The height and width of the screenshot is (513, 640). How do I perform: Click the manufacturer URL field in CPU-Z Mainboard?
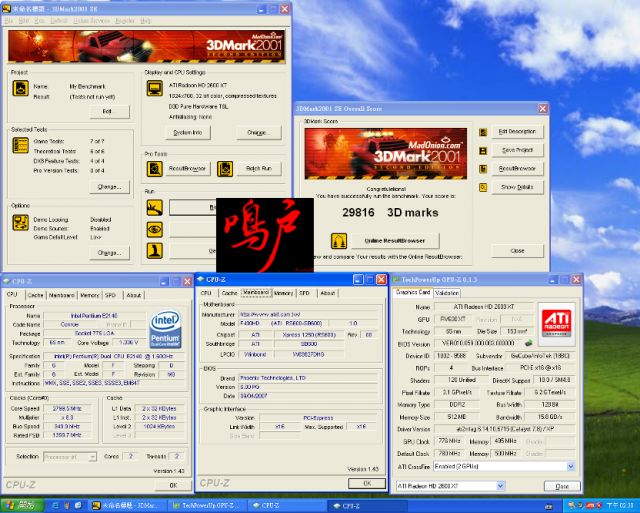[308, 314]
